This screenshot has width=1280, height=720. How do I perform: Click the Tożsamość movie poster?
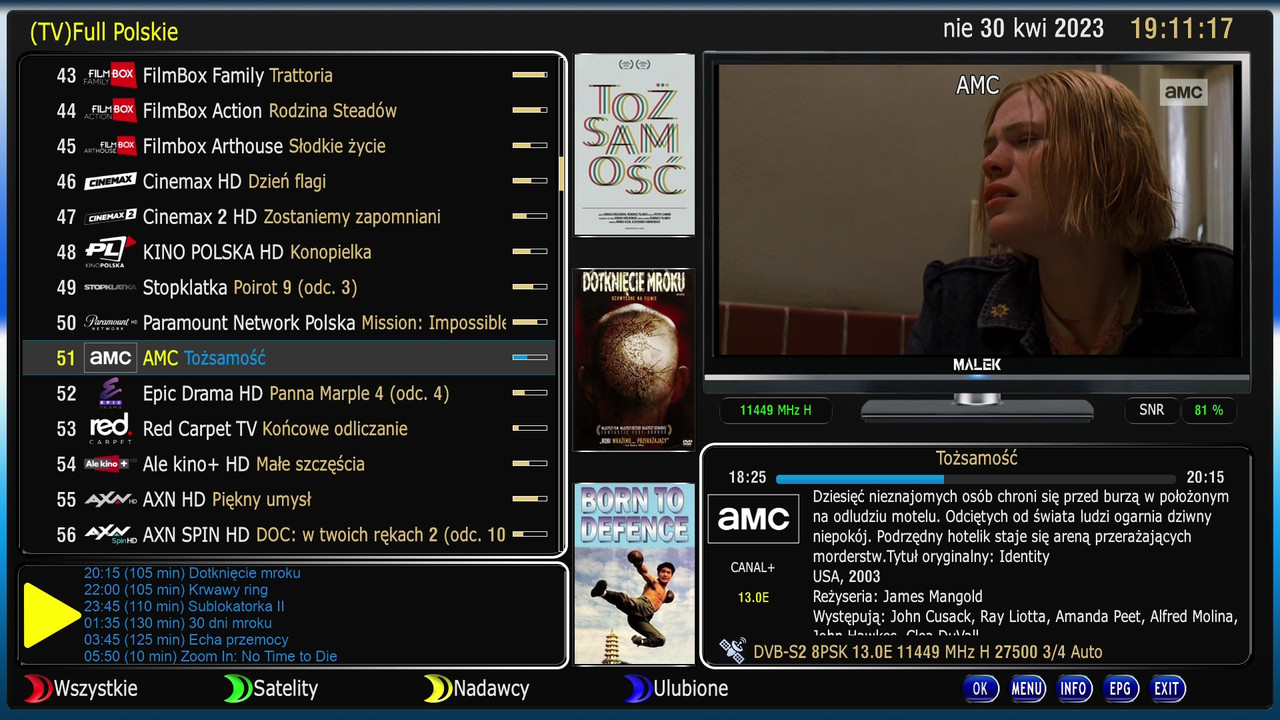pos(634,145)
